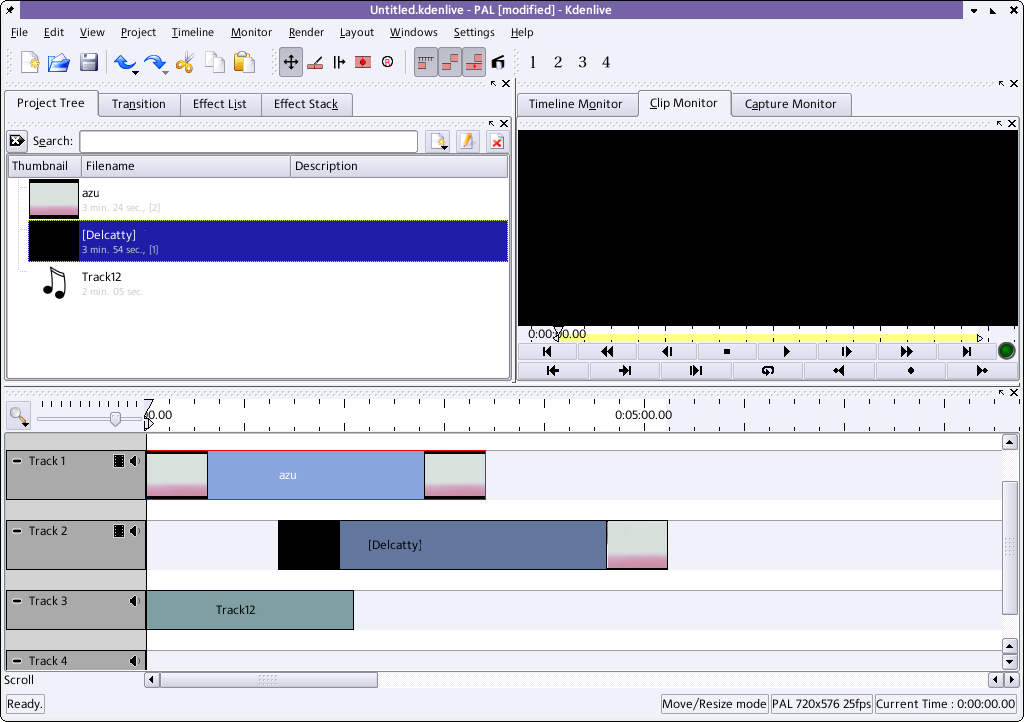Toggle video visibility on Track 2
The image size is (1024, 722).
click(119, 531)
